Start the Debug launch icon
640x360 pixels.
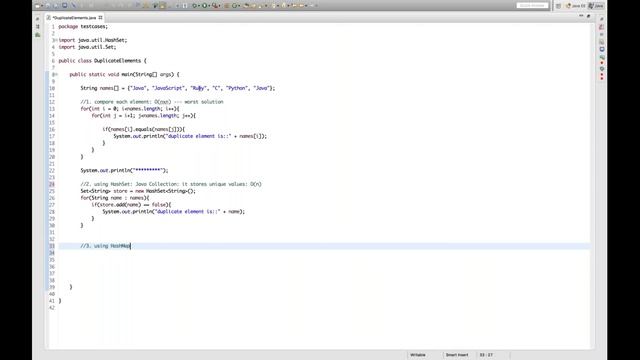(194, 6)
